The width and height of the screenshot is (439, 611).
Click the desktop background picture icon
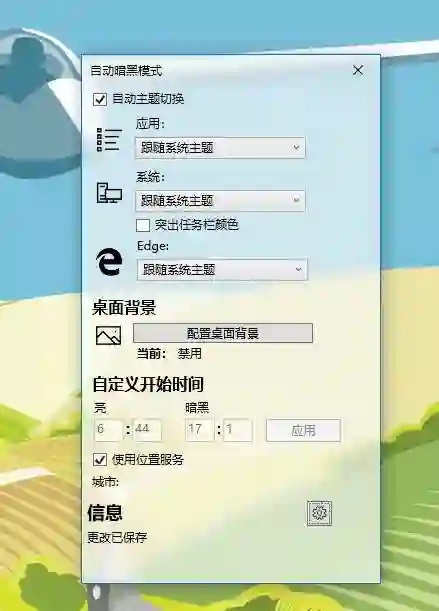pos(108,336)
